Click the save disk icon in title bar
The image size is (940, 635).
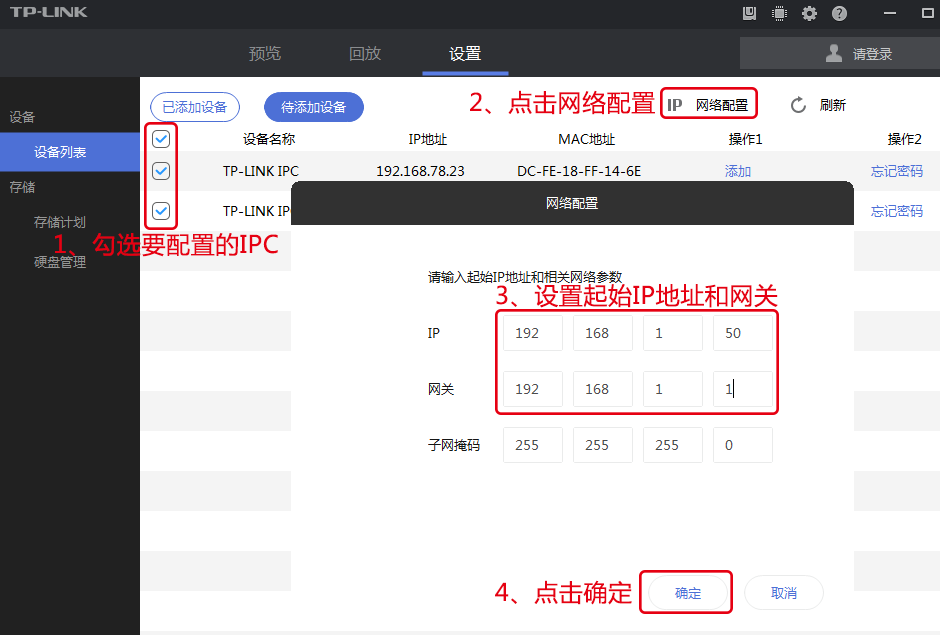pyautogui.click(x=751, y=14)
